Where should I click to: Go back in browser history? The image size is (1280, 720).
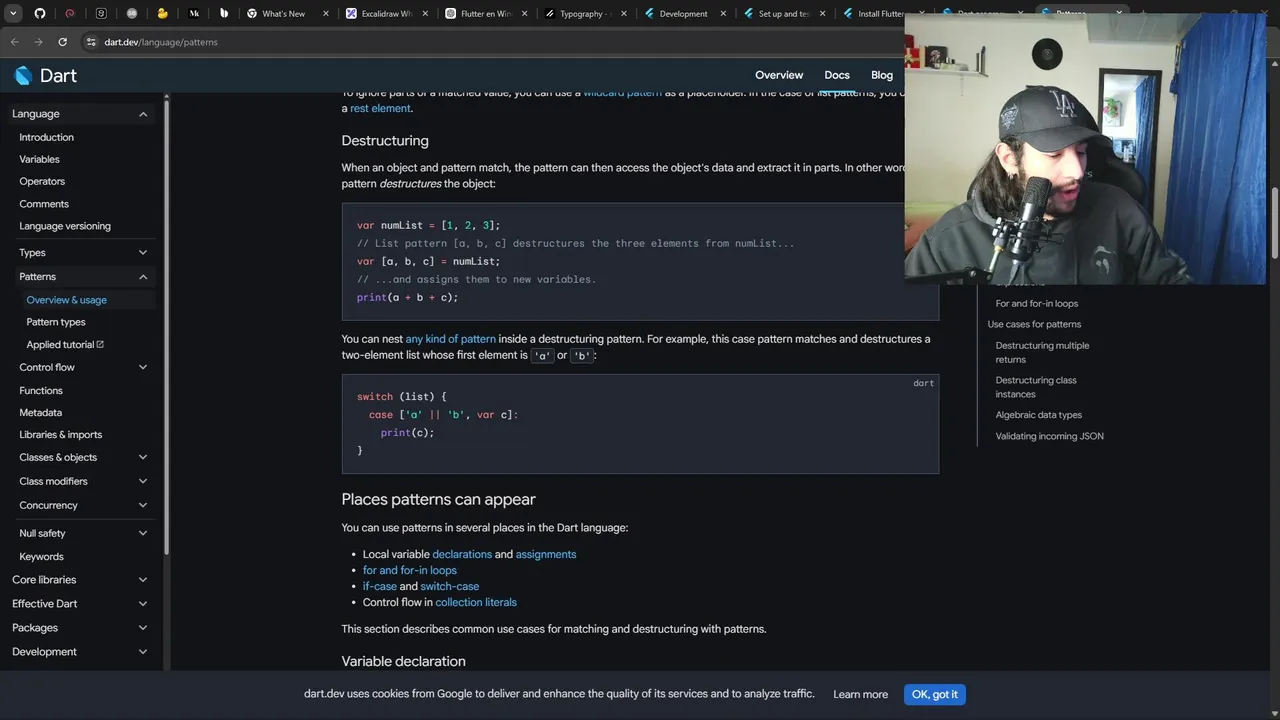point(14,42)
